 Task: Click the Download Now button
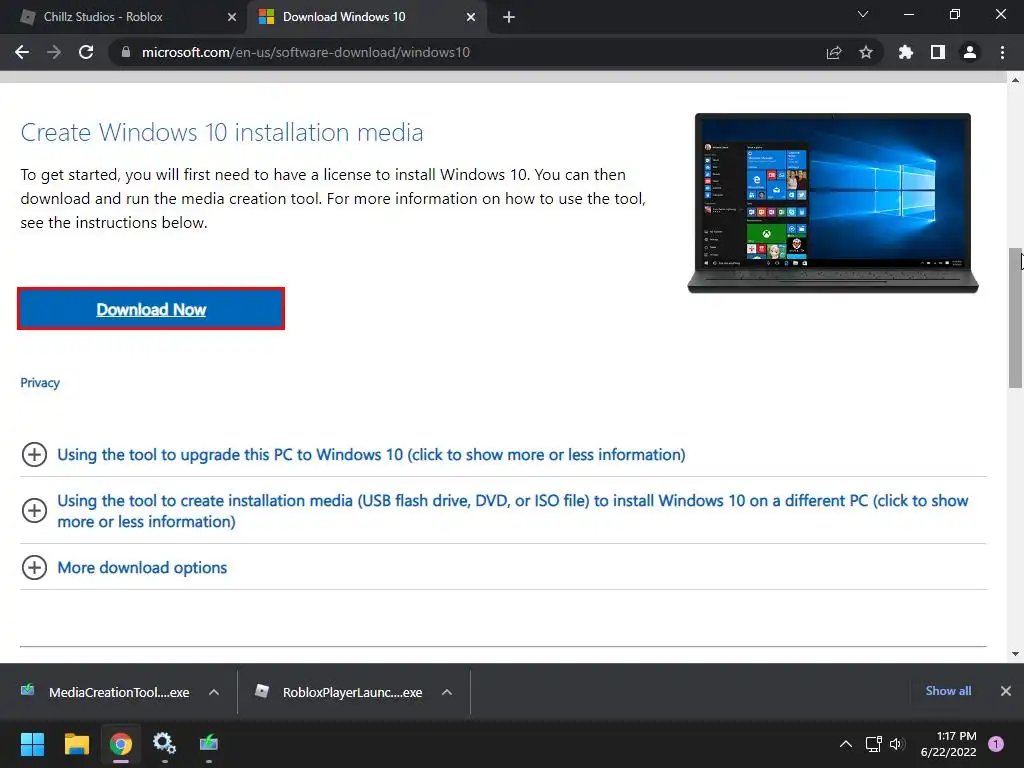[151, 309]
